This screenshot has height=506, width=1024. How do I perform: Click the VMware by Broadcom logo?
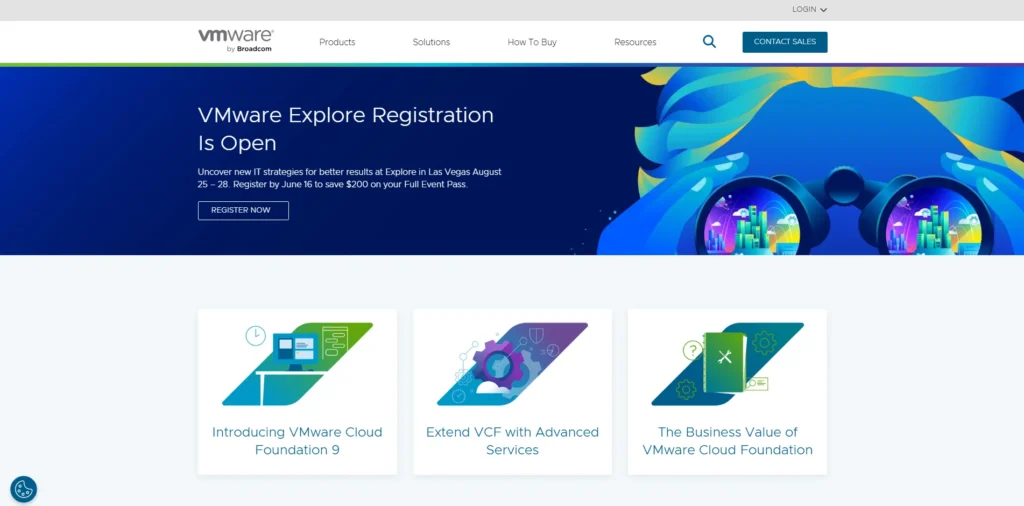click(236, 40)
